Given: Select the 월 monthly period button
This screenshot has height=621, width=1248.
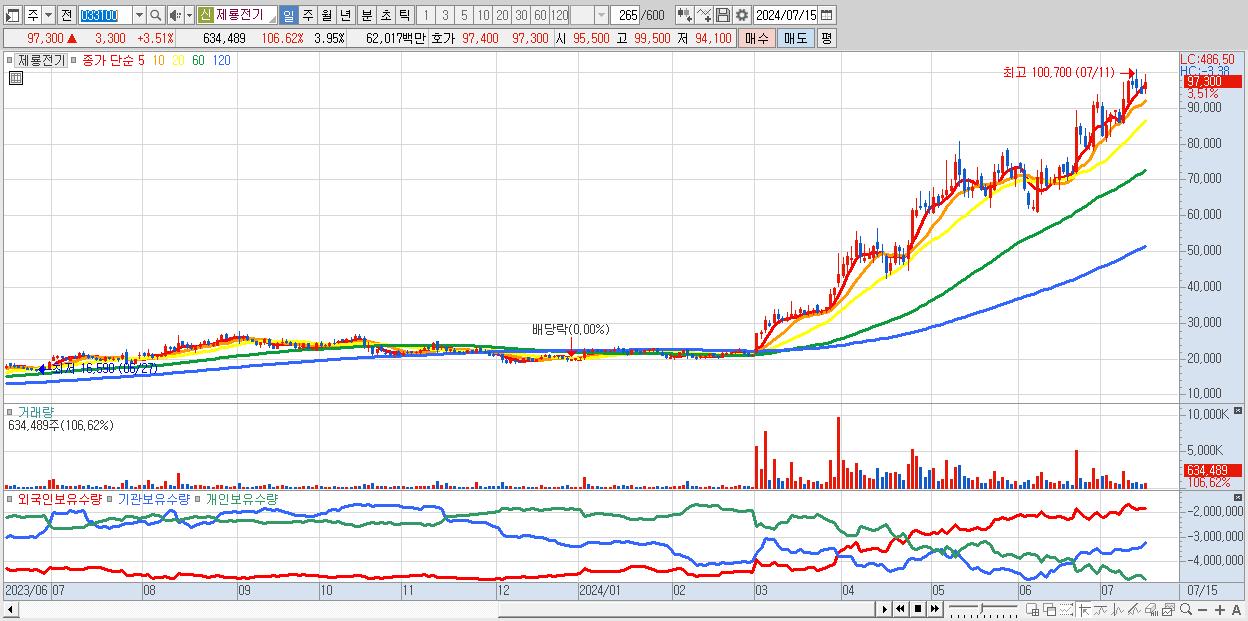Looking at the screenshot, I should click(x=326, y=15).
